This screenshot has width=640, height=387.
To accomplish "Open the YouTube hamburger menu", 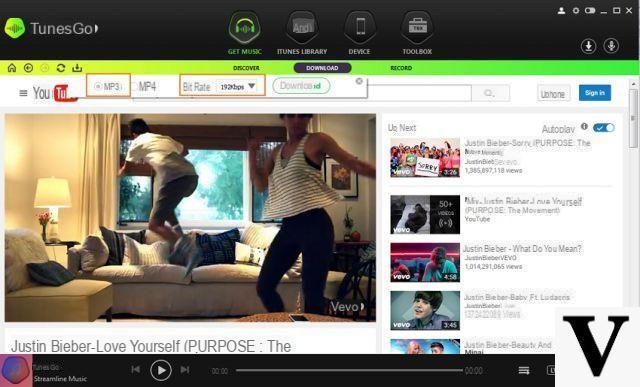I will [23, 93].
